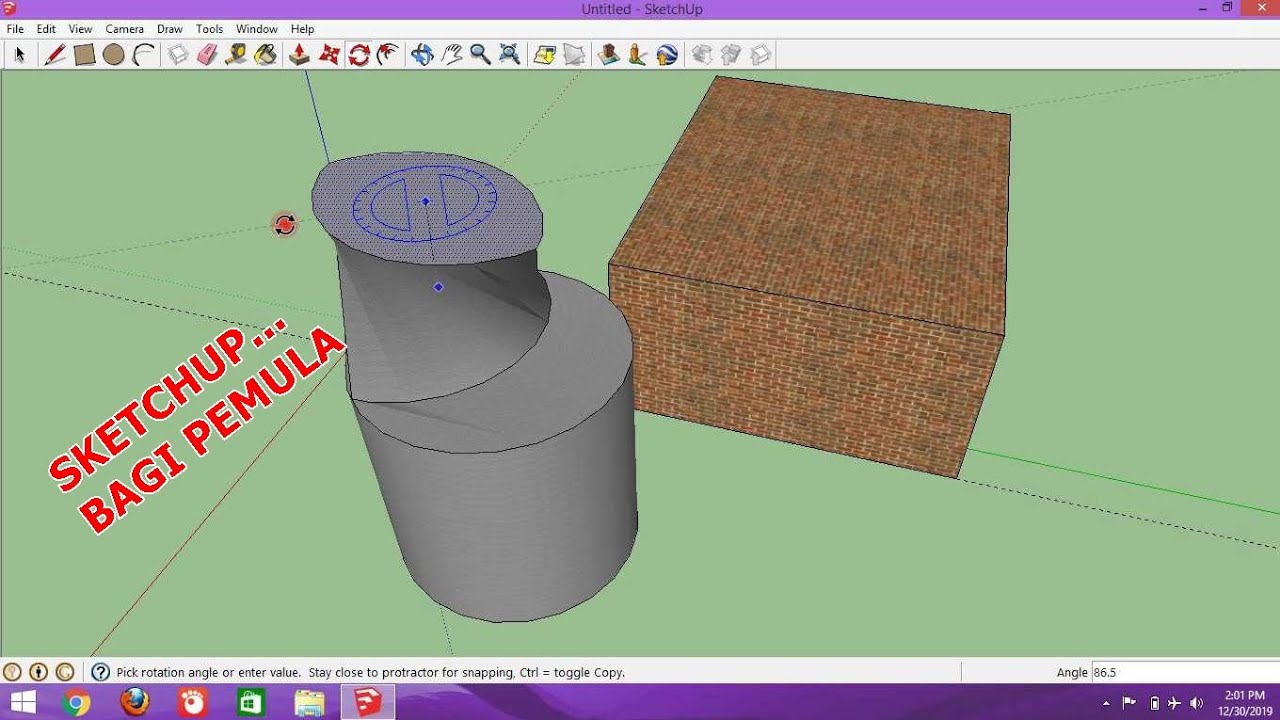This screenshot has height=720, width=1280.
Task: Select the Tape Measure tool
Action: tap(236, 54)
